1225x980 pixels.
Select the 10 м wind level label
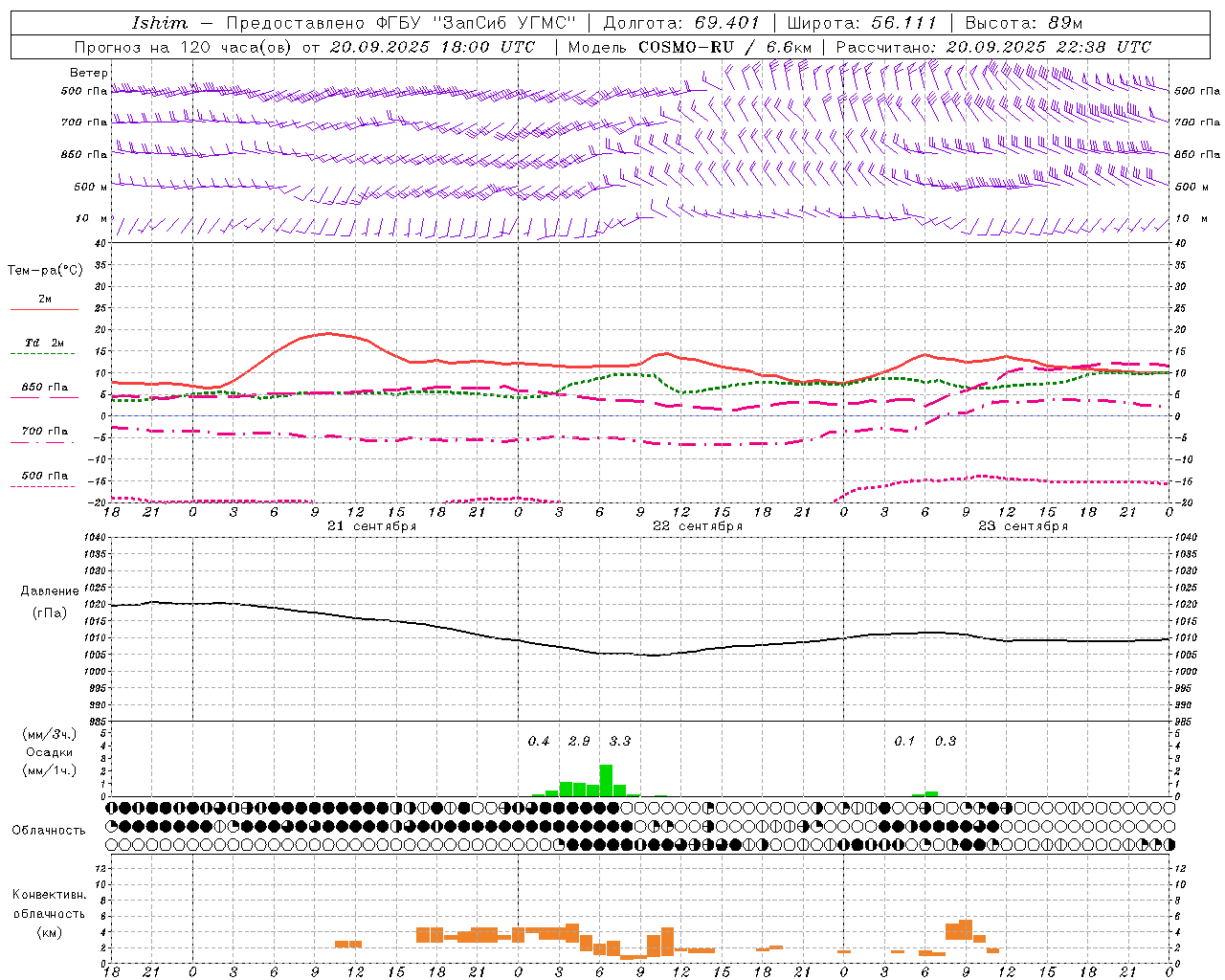tap(92, 218)
